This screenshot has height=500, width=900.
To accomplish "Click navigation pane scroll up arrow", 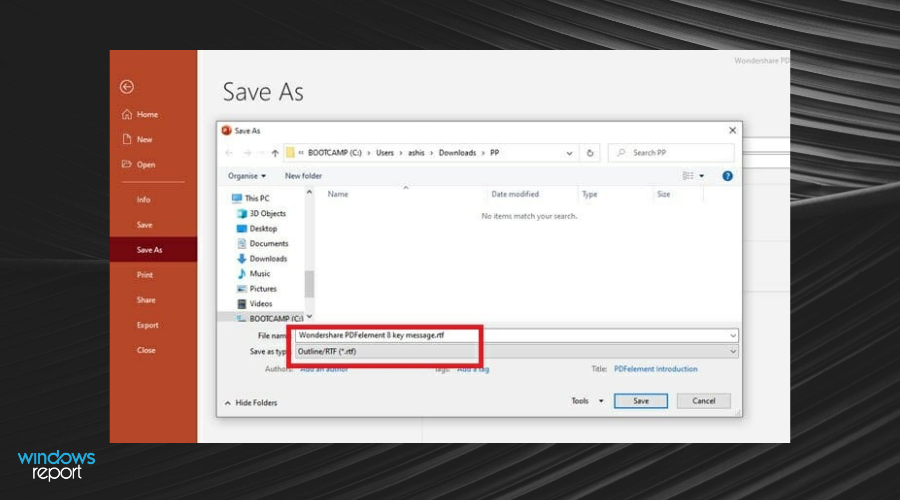I will pyautogui.click(x=309, y=192).
